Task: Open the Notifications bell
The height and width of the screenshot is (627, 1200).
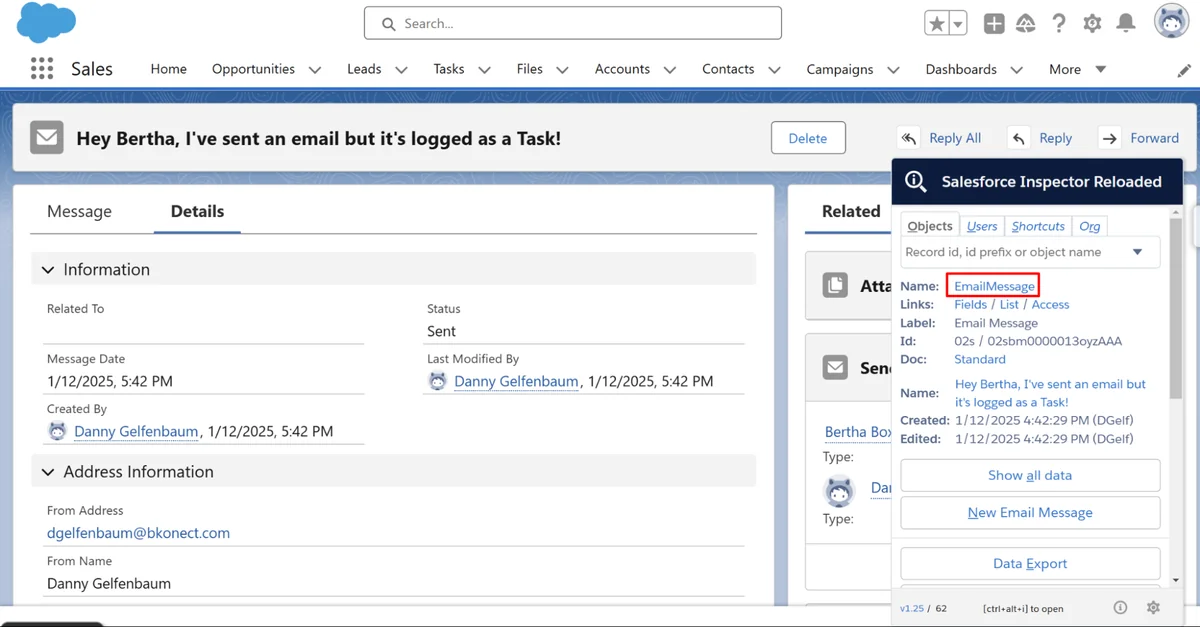Action: tap(1126, 23)
